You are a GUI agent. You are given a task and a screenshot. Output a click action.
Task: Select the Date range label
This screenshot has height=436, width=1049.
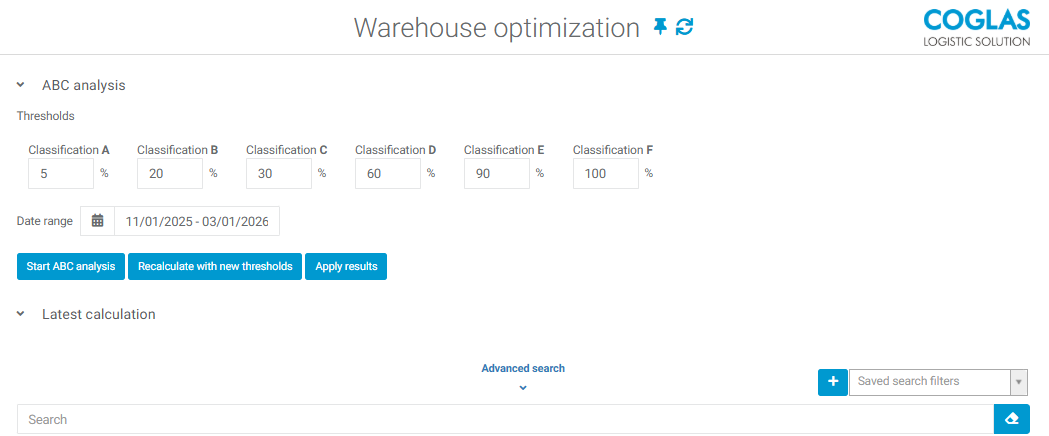click(45, 221)
